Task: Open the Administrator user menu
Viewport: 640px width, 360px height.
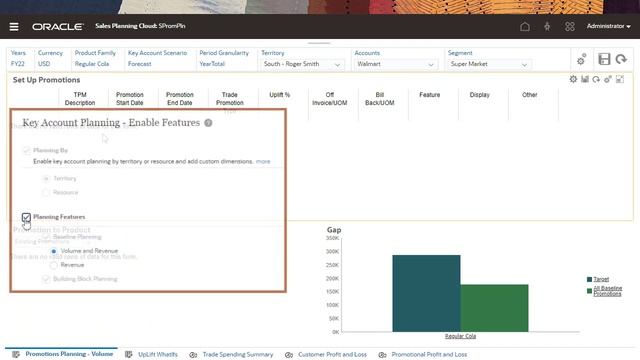Action: (609, 26)
